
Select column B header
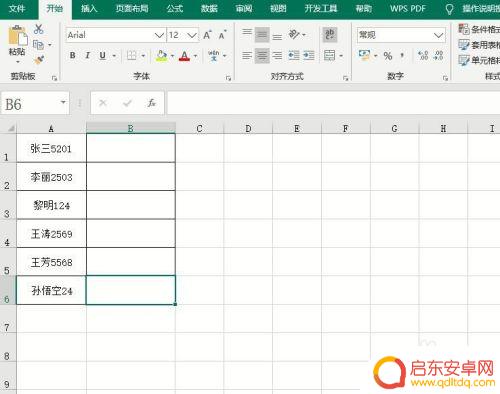click(131, 128)
